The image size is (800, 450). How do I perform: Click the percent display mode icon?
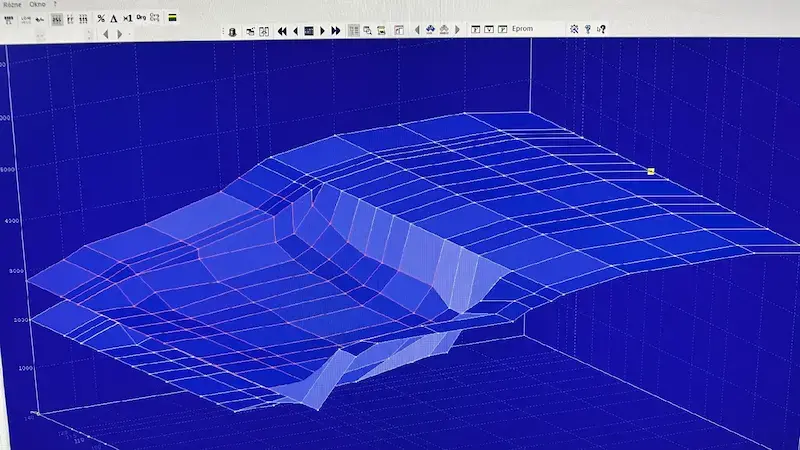[101, 18]
